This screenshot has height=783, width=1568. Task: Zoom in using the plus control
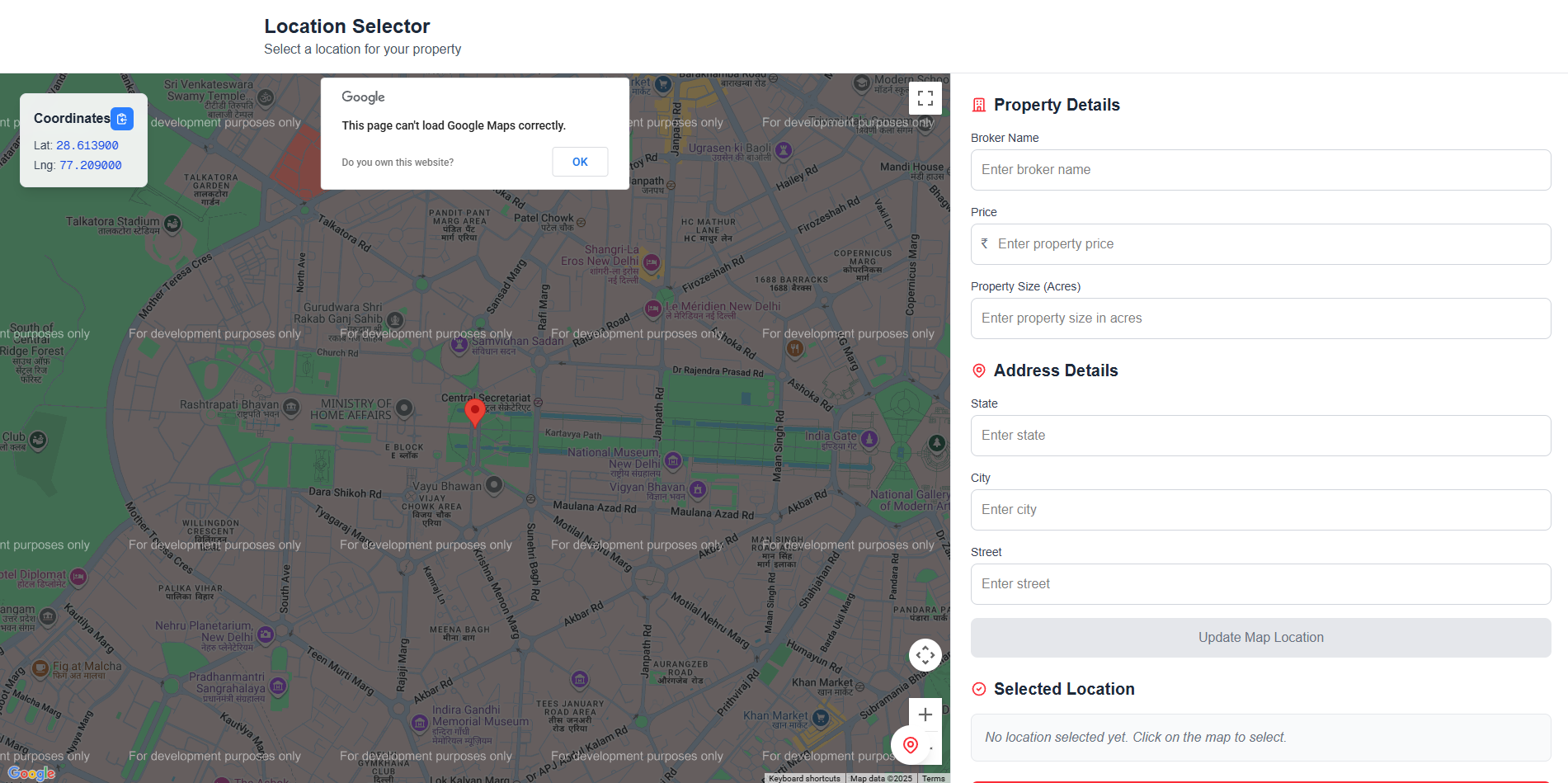(x=925, y=715)
